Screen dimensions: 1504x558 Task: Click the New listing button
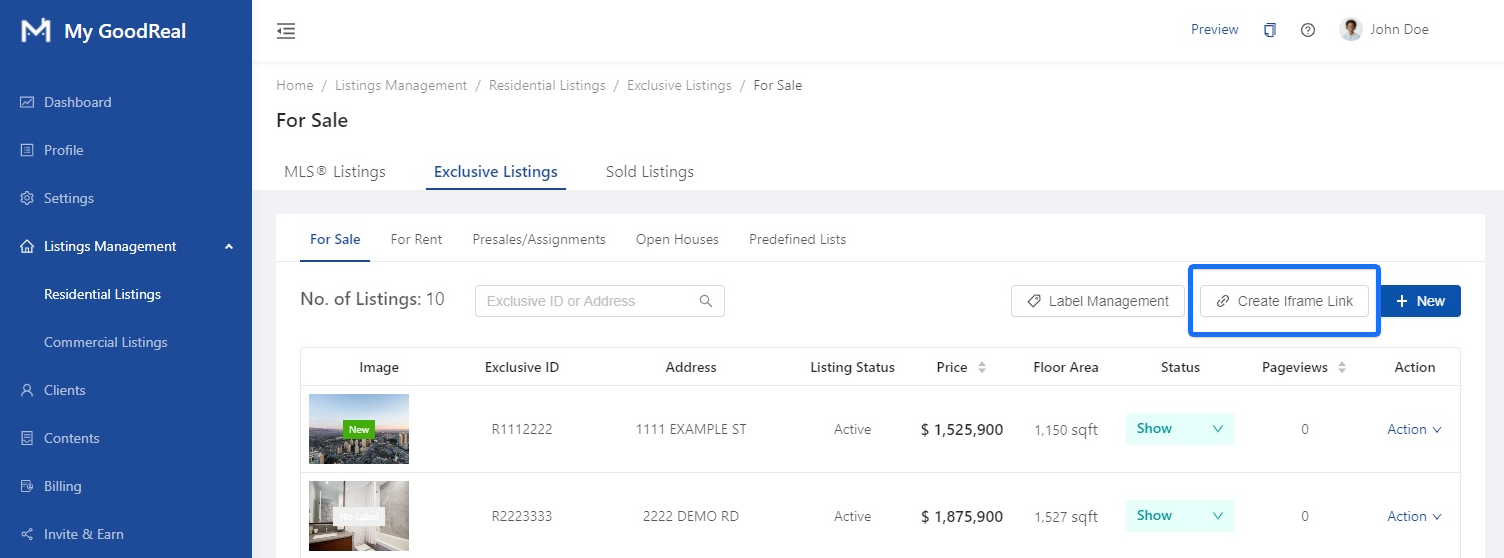1420,301
